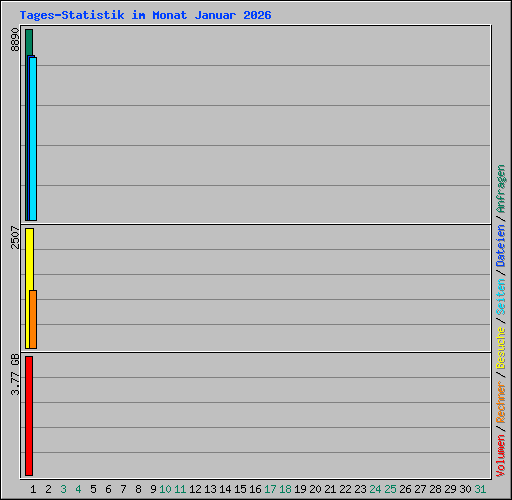This screenshot has width=512, height=500.
Task: Click the yellow Besuche bar for day 1
Action: 28,259
